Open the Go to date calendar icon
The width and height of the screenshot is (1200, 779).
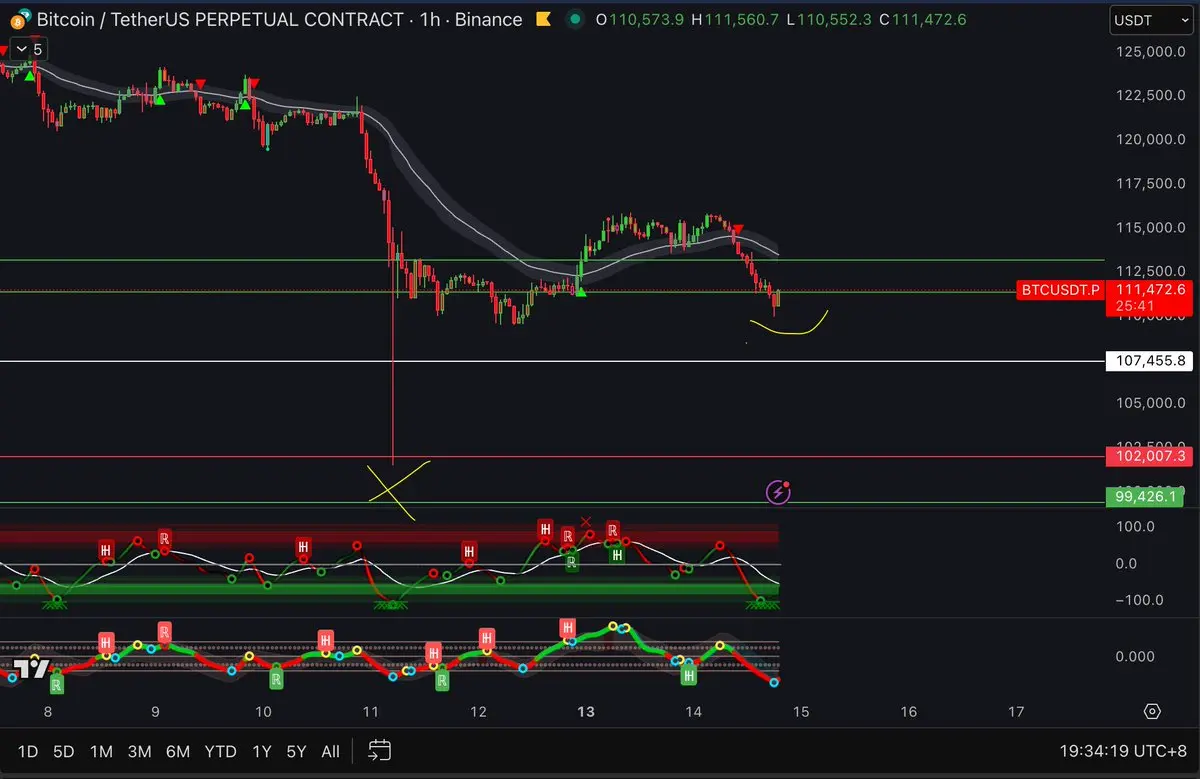379,750
